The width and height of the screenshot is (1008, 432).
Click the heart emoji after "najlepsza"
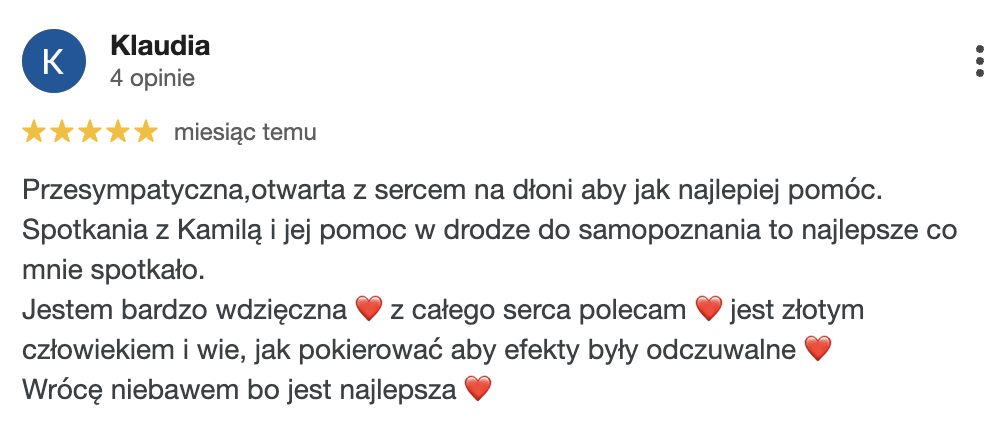(x=477, y=389)
